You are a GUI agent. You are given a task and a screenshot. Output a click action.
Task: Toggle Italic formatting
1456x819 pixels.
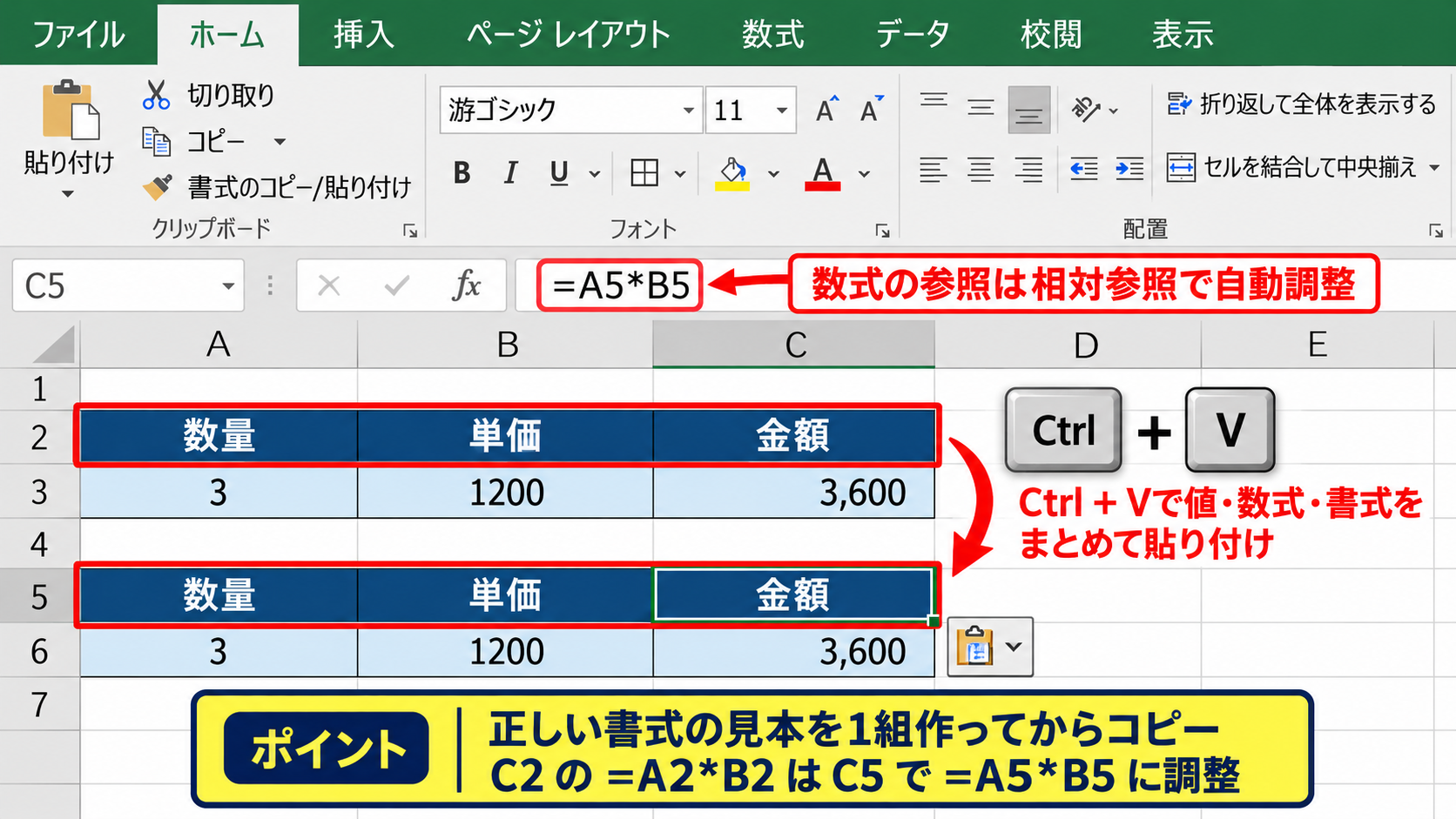click(510, 173)
